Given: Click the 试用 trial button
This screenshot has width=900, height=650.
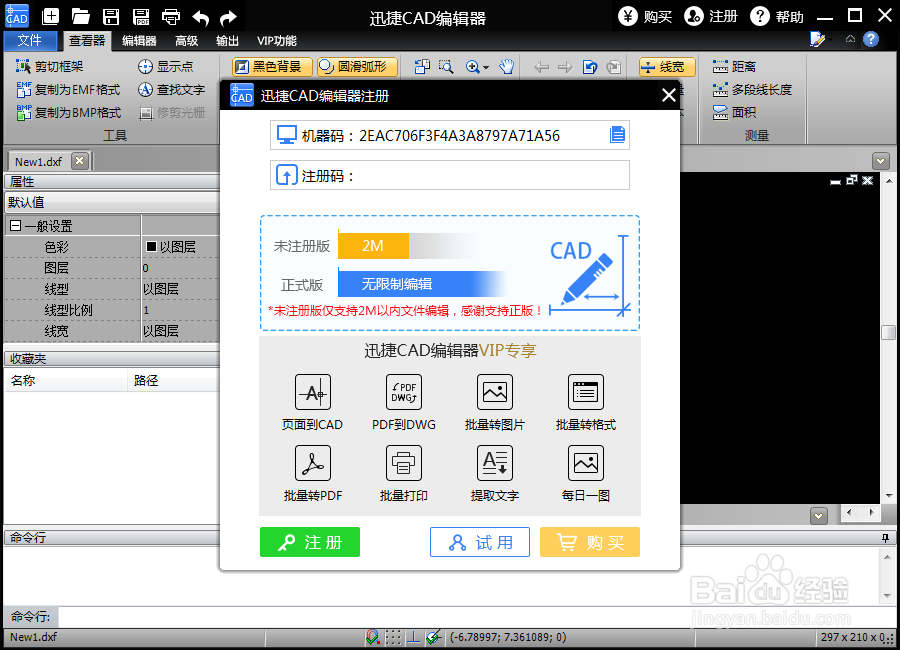Looking at the screenshot, I should tap(479, 542).
